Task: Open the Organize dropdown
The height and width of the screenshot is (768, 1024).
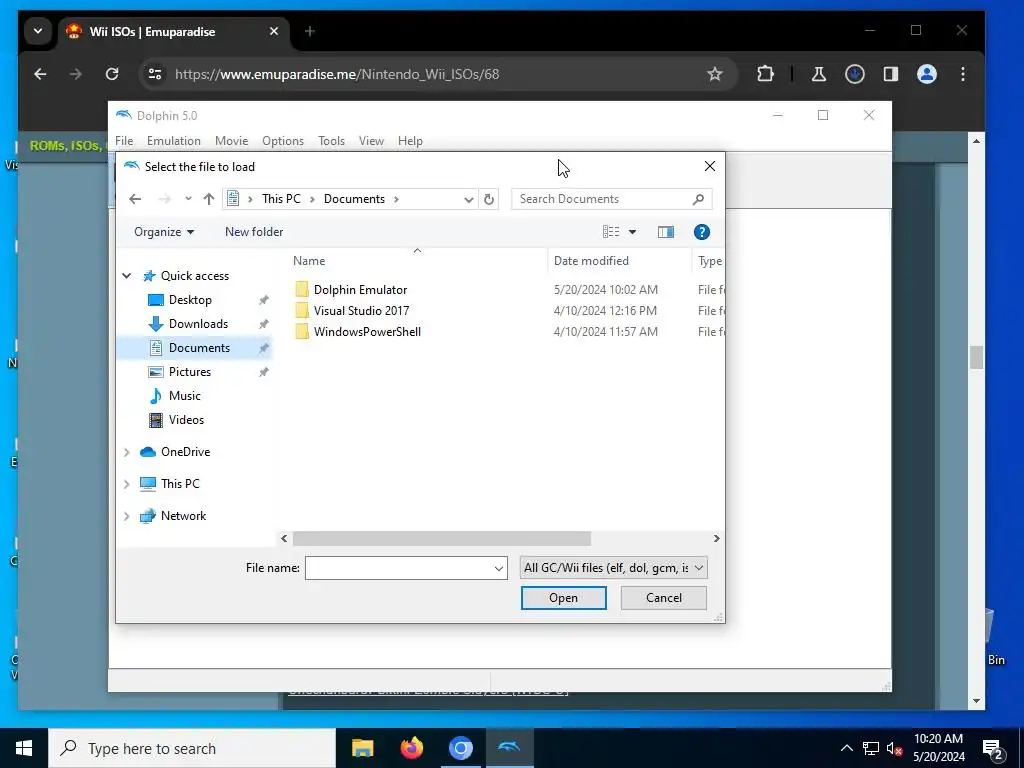Action: pos(164,232)
